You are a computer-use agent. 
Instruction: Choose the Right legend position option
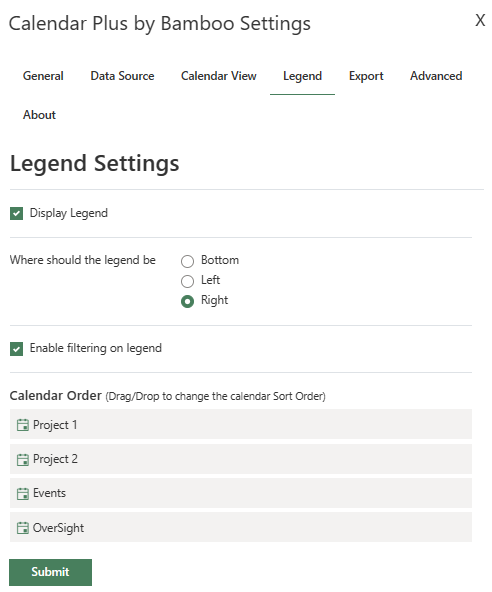(187, 301)
